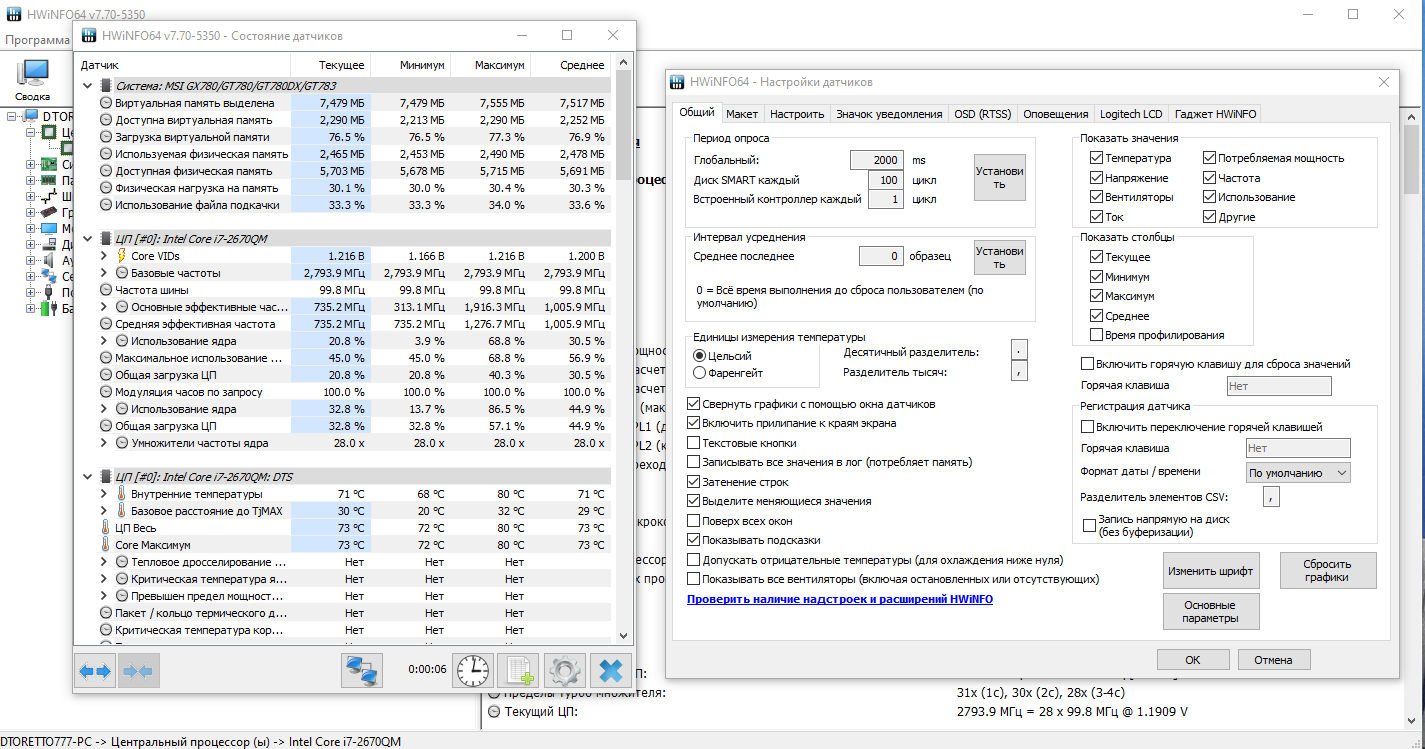This screenshot has height=749, width=1425.
Task: Click the thermometer icon beside ЦП Весь
Action: pos(106,528)
